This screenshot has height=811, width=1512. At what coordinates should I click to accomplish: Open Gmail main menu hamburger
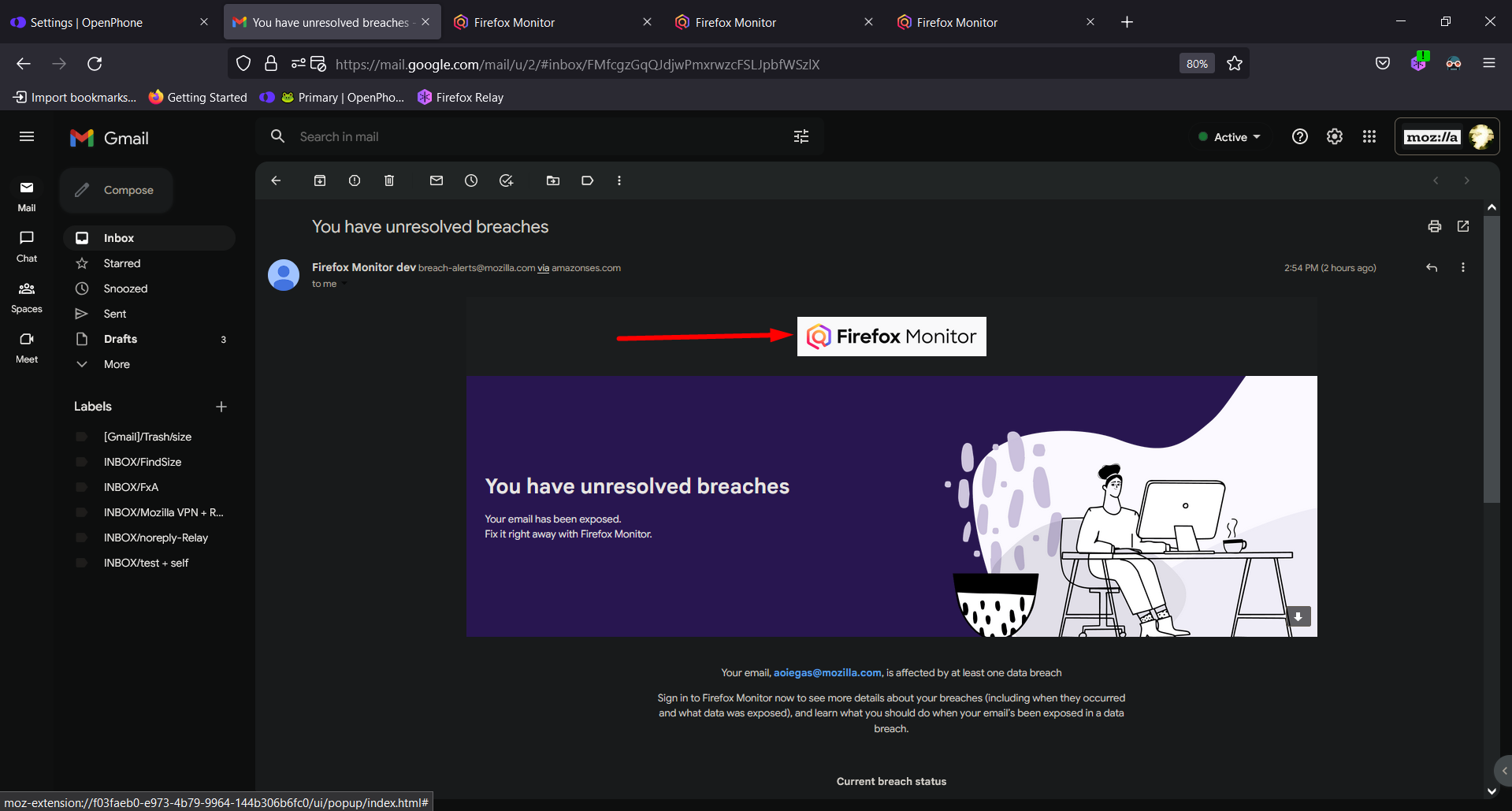click(x=27, y=137)
